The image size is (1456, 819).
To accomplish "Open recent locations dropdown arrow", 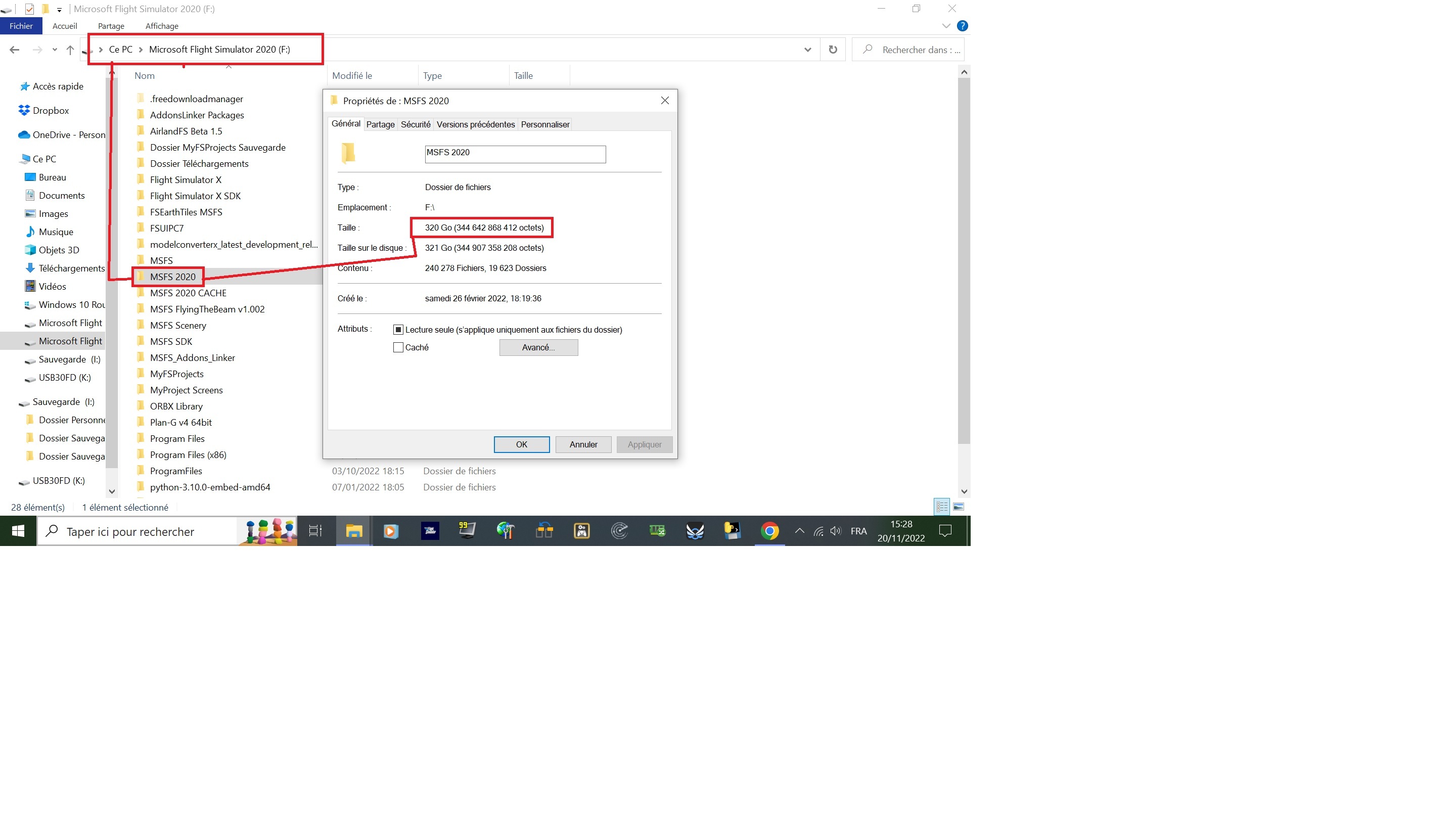I will (x=55, y=50).
